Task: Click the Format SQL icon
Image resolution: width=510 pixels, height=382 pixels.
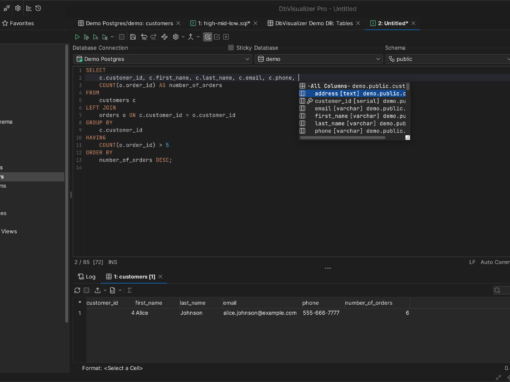Action: click(164, 37)
